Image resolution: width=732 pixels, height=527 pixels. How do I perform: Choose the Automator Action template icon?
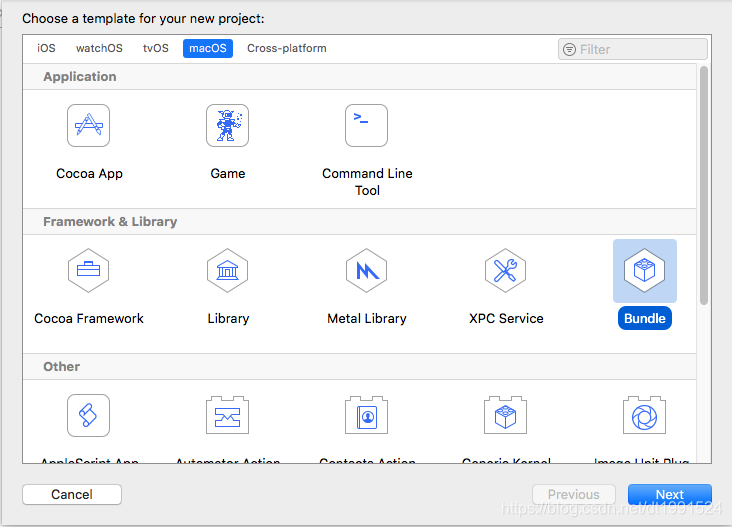tap(227, 415)
